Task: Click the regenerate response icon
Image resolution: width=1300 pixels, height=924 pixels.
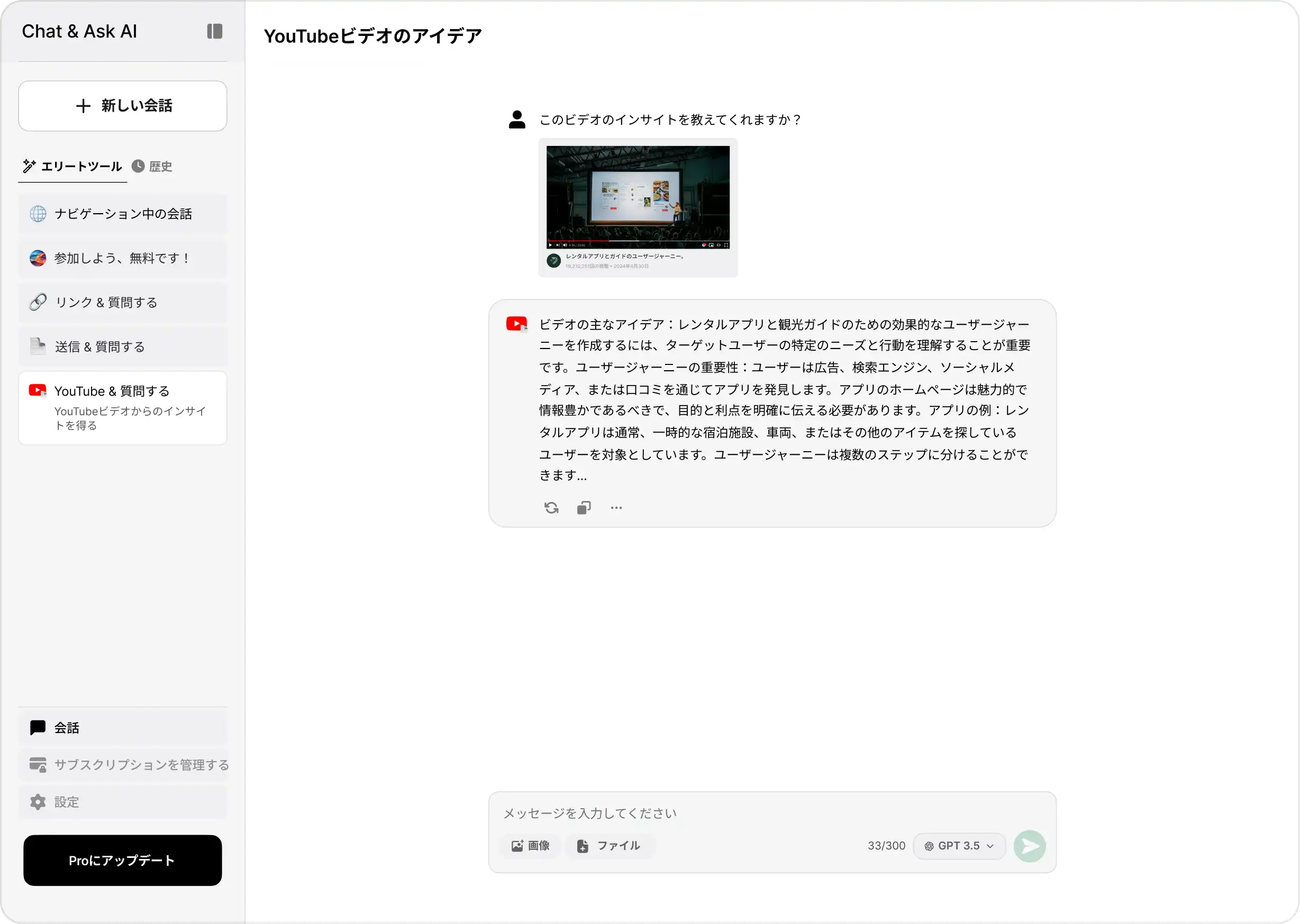Action: tap(551, 508)
